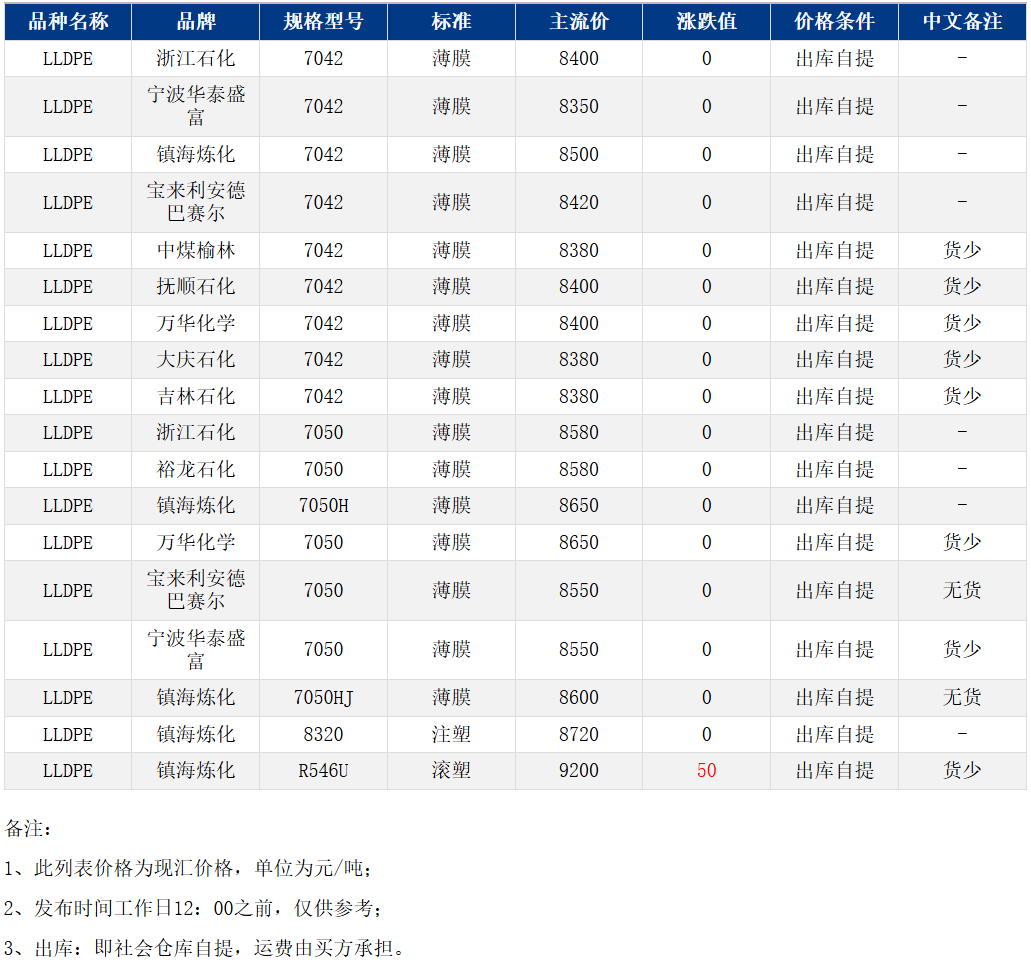Select the 主流价 column header

coord(579,22)
